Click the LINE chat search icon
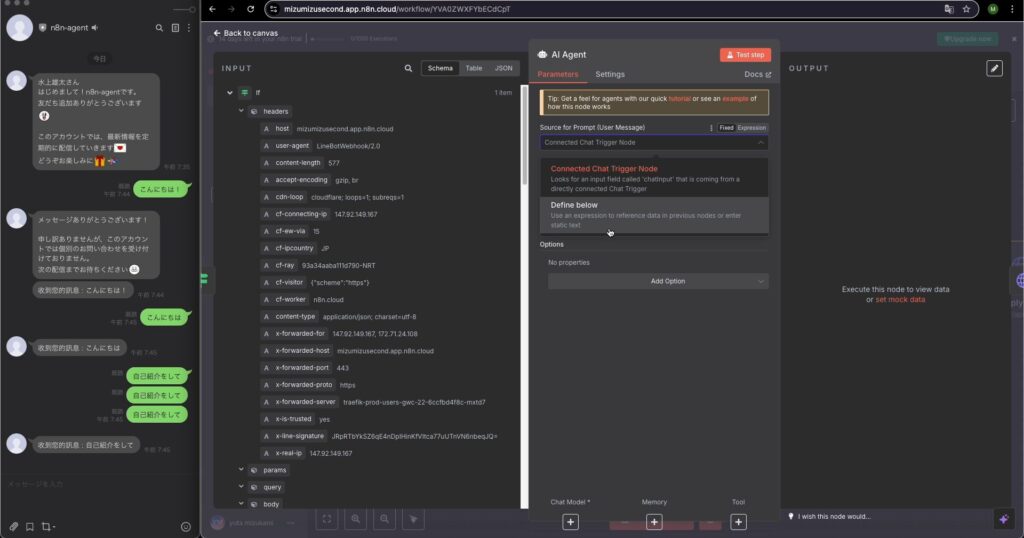This screenshot has width=1024, height=538. 159,28
